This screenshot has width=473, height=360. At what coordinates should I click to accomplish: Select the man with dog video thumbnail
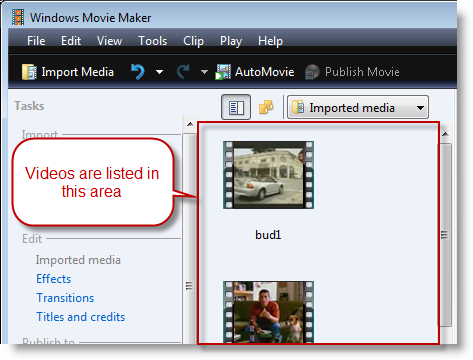(x=268, y=312)
